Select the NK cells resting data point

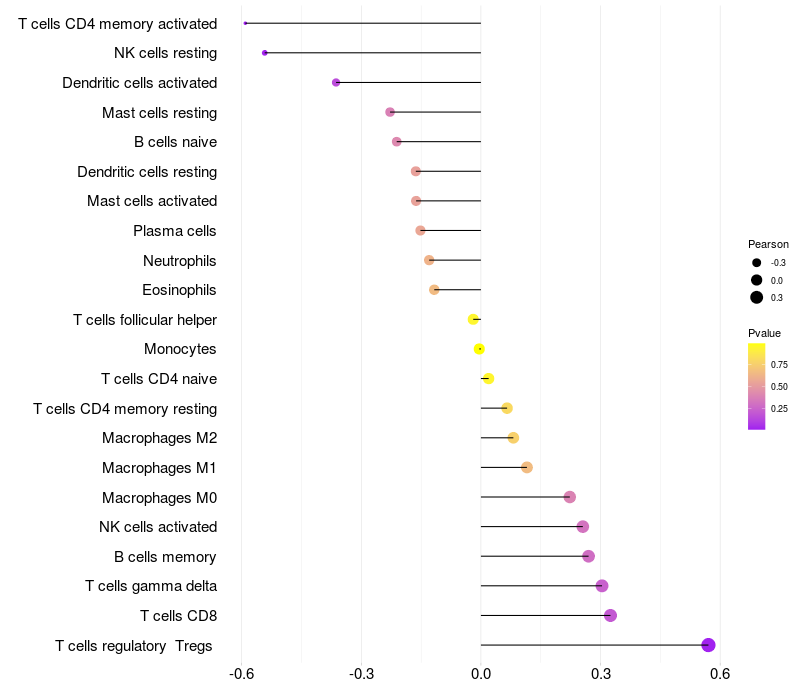tap(264, 53)
